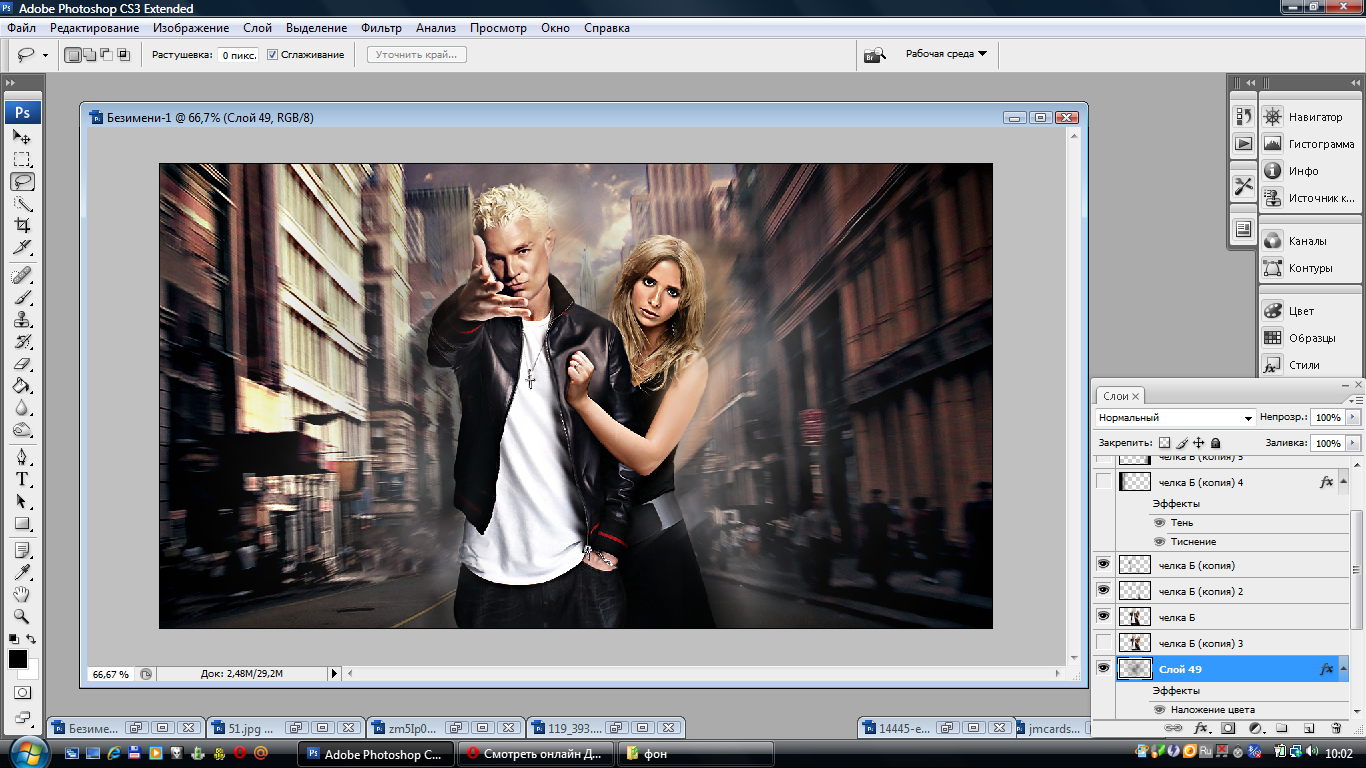The height and width of the screenshot is (768, 1366).
Task: Open the Рабочая среда workspace dropdown
Action: [x=946, y=54]
